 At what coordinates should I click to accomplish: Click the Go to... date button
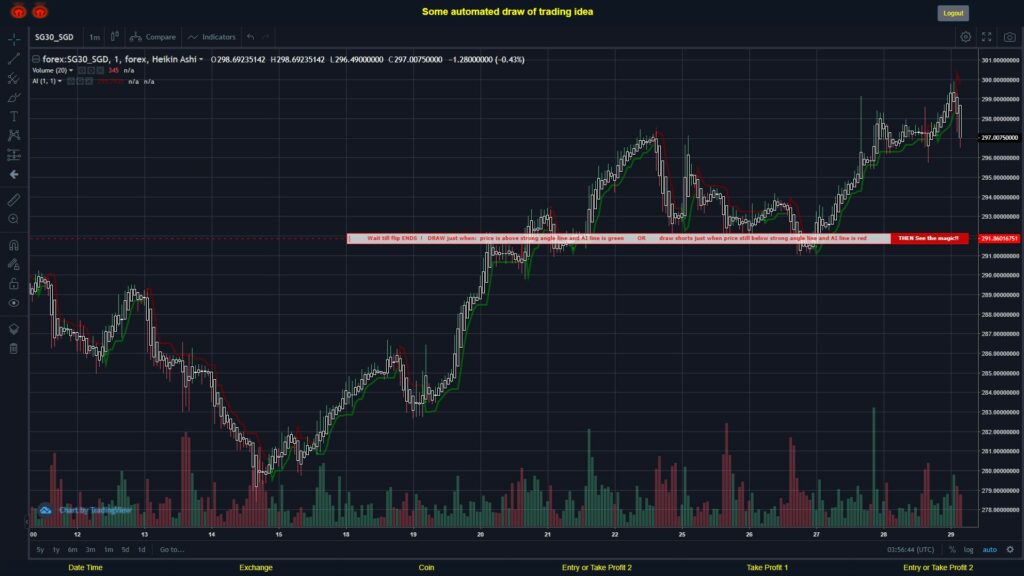pos(172,550)
